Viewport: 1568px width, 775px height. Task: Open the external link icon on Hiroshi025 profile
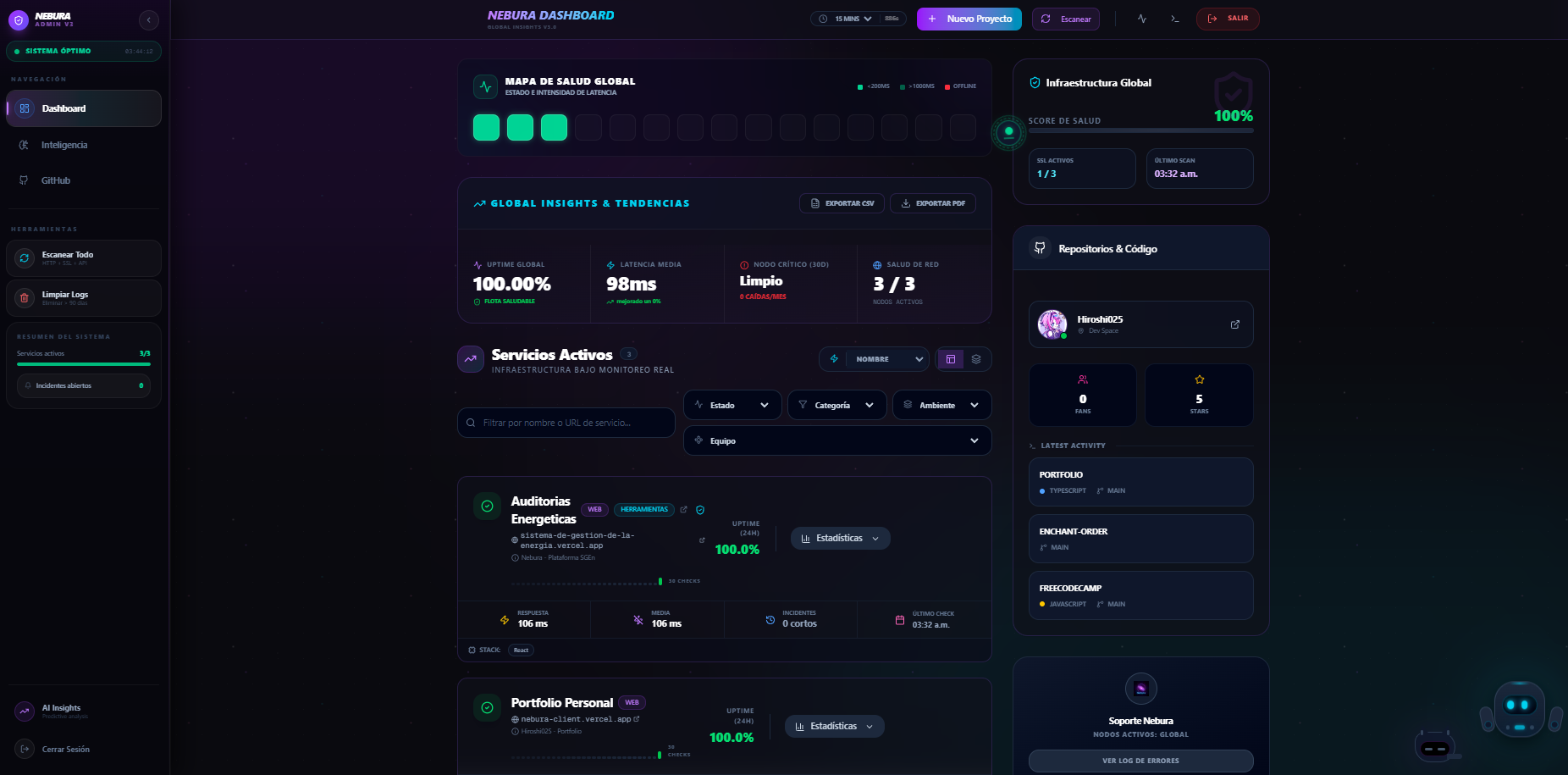pyautogui.click(x=1234, y=323)
